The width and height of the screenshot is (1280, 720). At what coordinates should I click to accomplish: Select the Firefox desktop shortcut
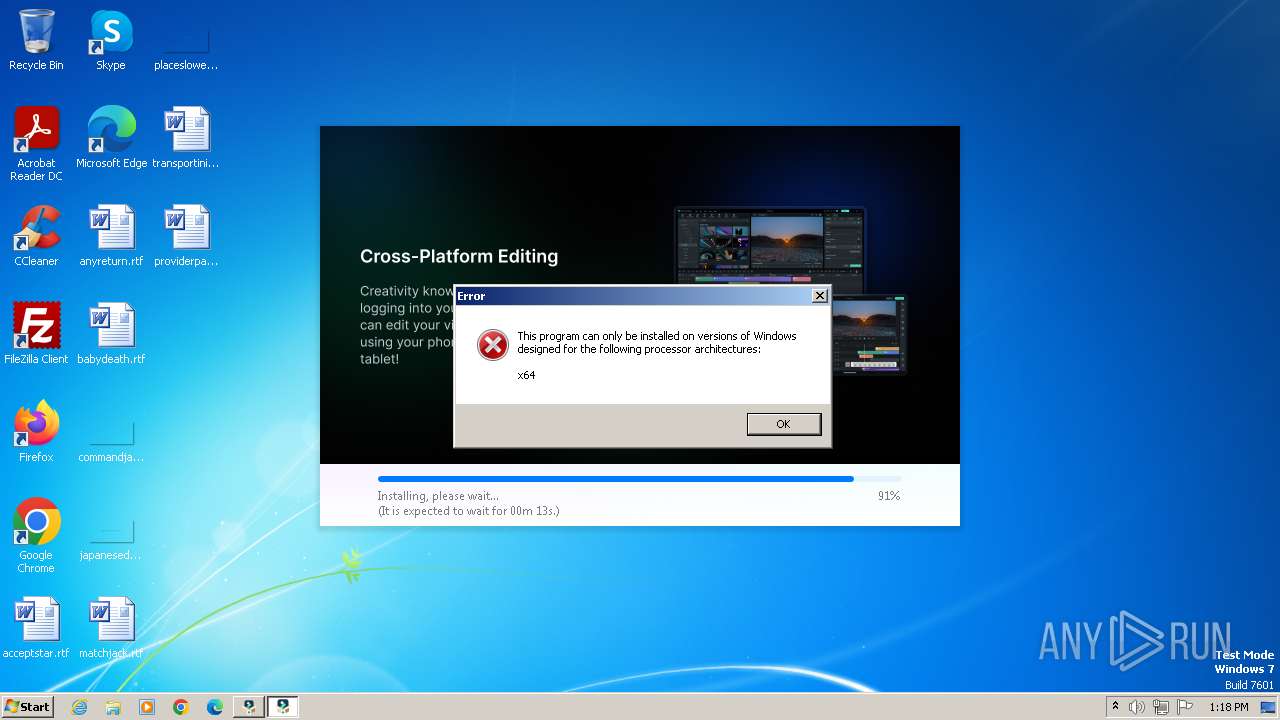tap(36, 432)
